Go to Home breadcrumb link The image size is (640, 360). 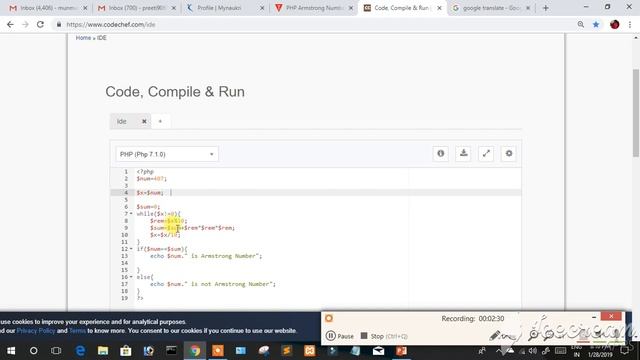(x=83, y=38)
